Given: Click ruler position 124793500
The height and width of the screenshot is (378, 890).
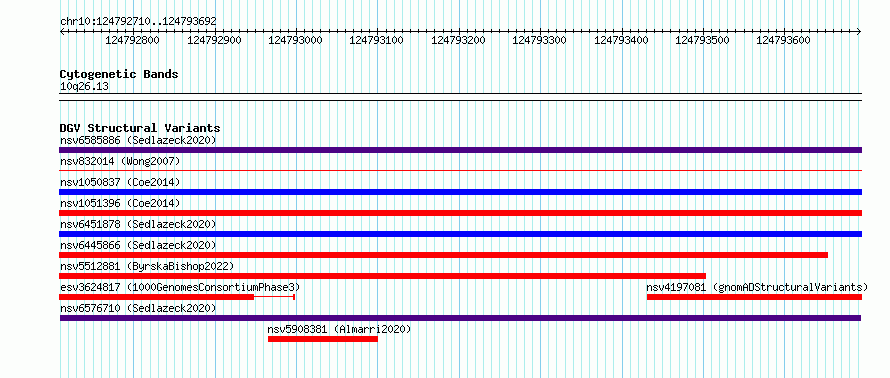Looking at the screenshot, I should (x=703, y=40).
